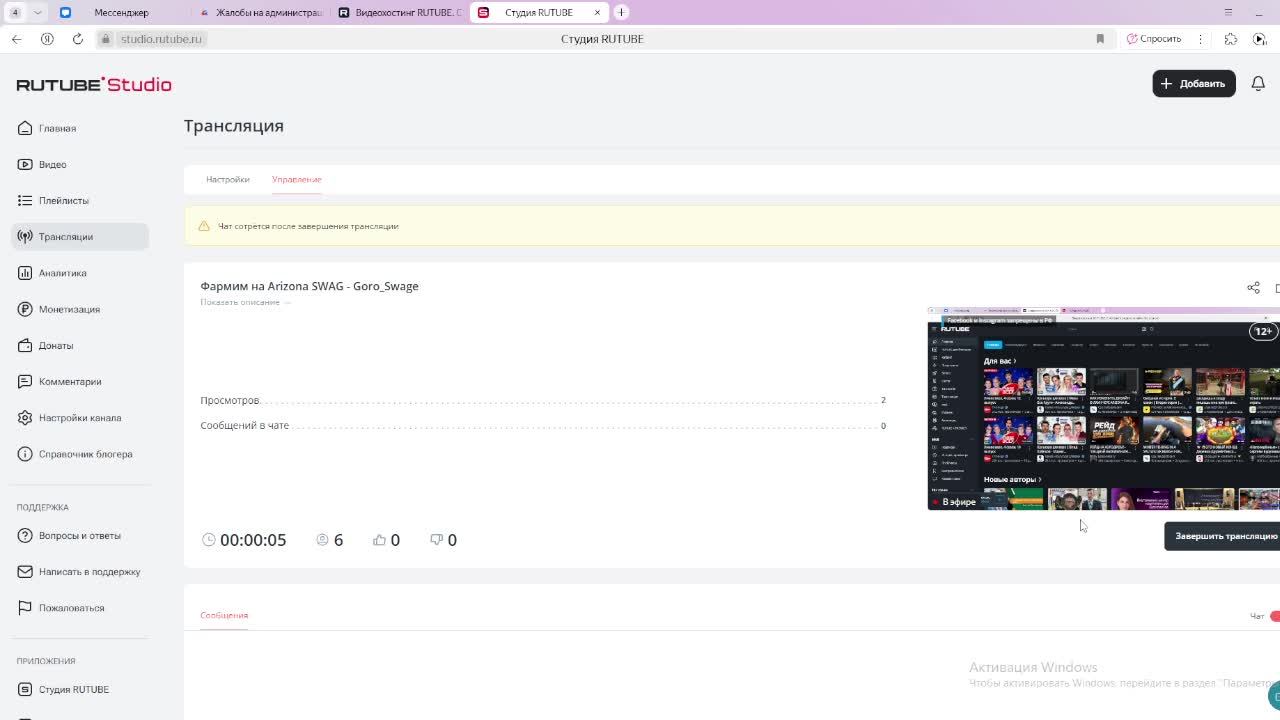The width and height of the screenshot is (1280, 720).
Task: Click the Справочник блогера info icon
Action: [x=25, y=454]
